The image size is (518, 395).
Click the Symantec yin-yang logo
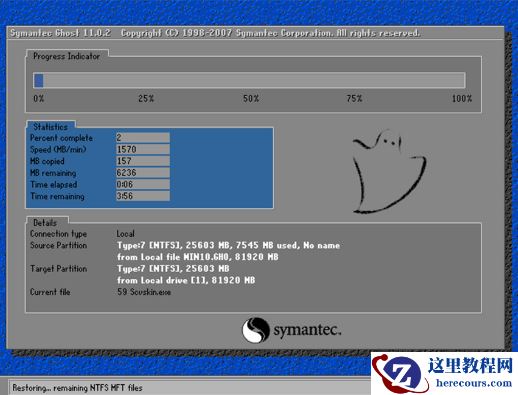[255, 330]
